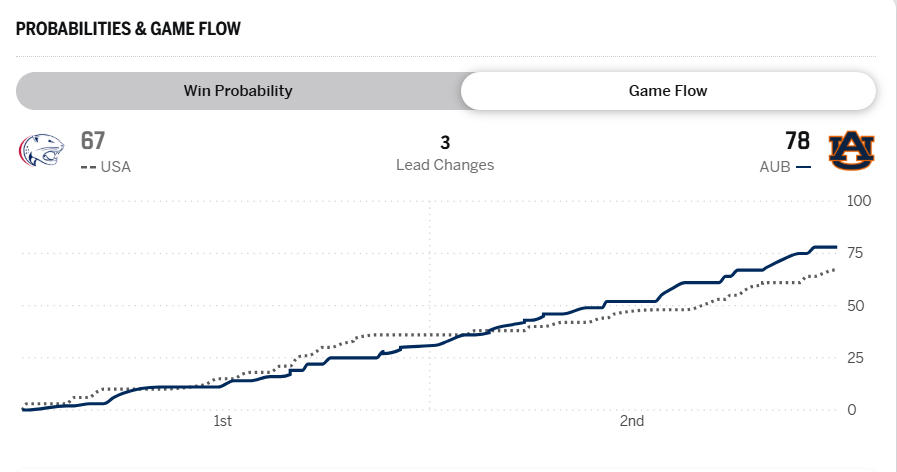The width and height of the screenshot is (897, 472).
Task: Click the South Alabama Jaguars logo
Action: (x=41, y=151)
